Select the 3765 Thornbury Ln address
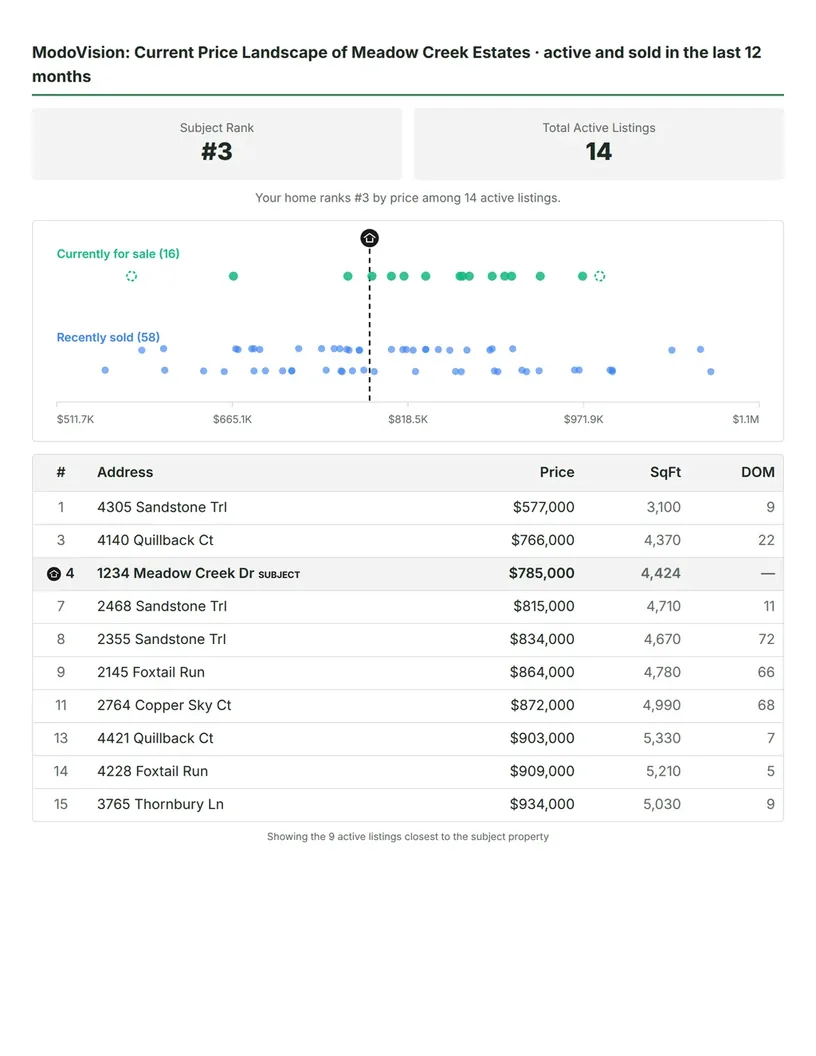 [160, 804]
